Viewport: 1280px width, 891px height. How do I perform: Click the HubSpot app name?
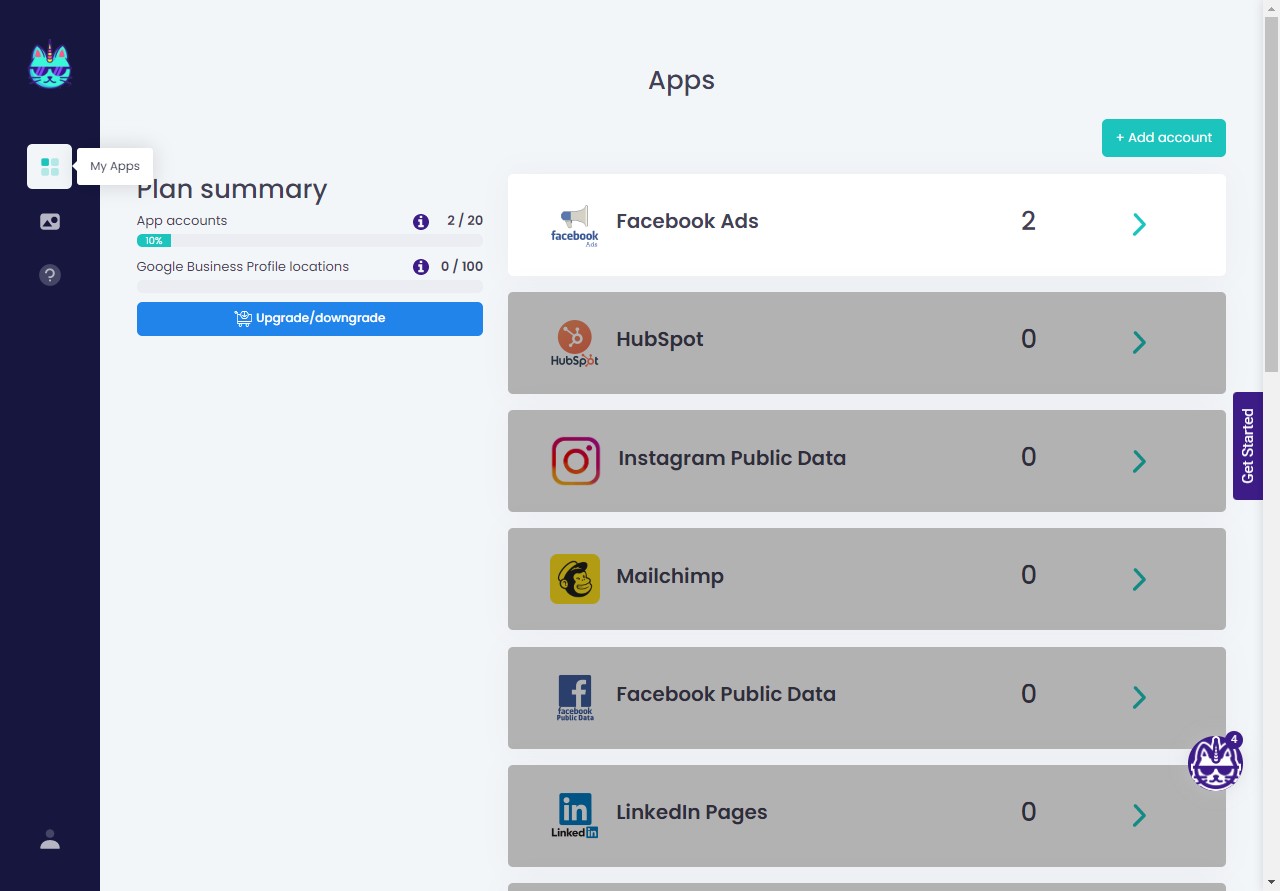click(x=660, y=339)
